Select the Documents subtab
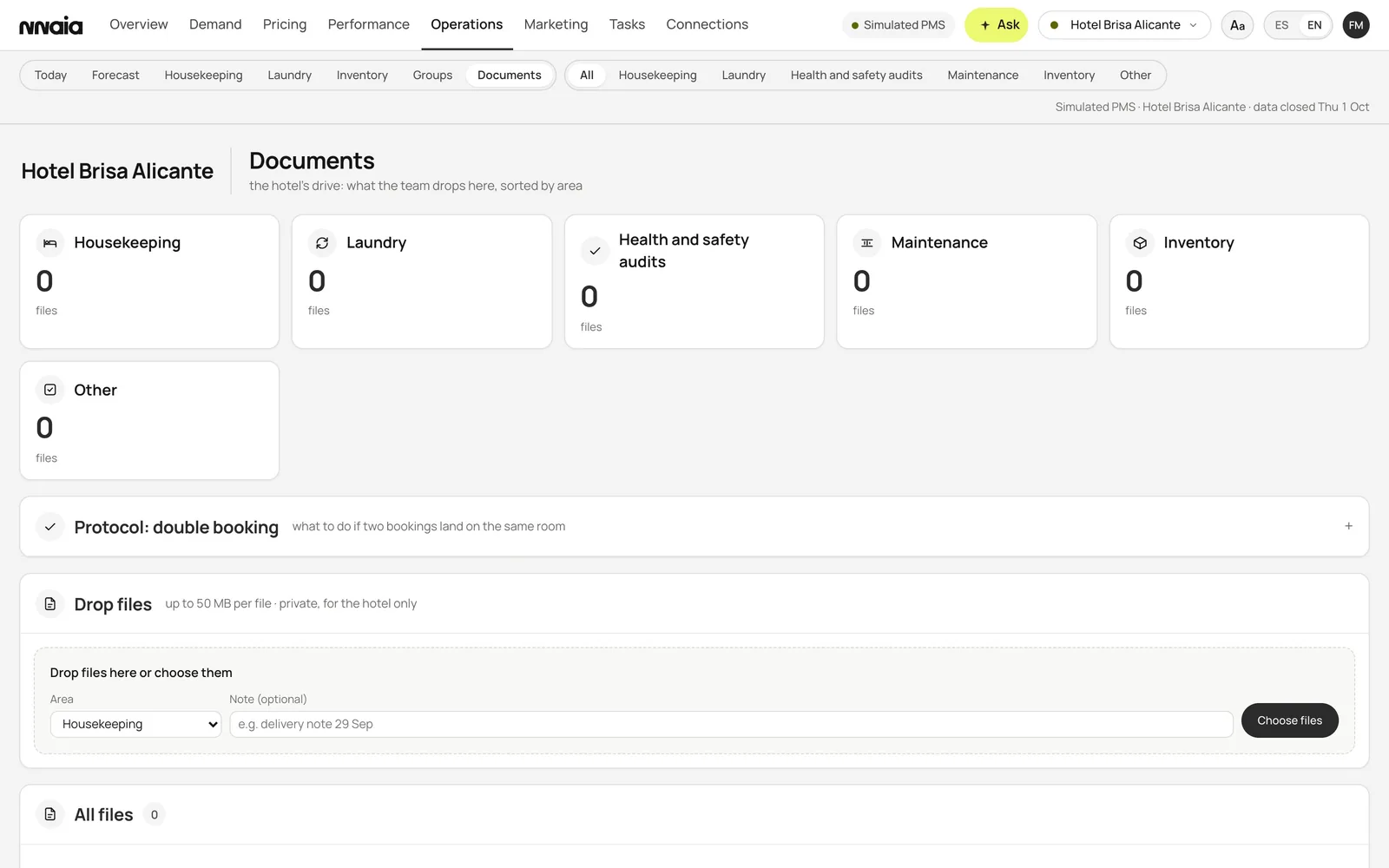The image size is (1389, 868). tap(510, 76)
